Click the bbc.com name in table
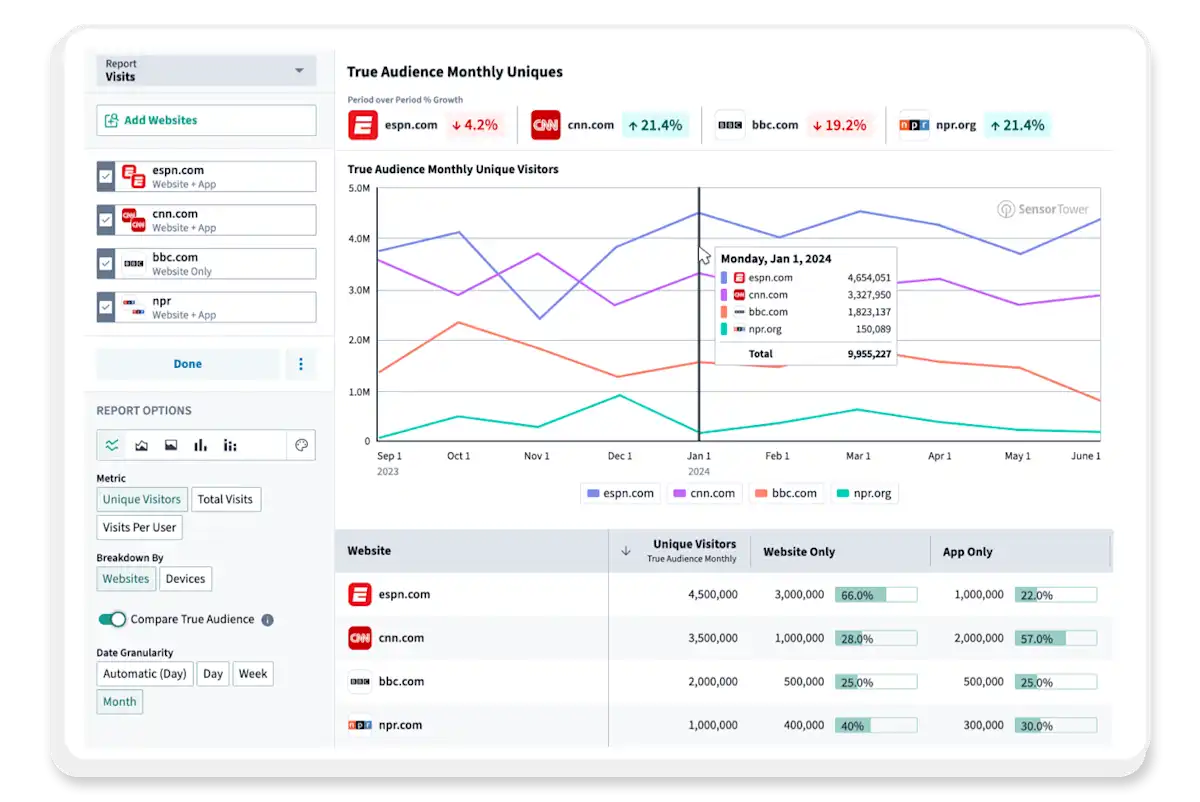The image size is (1200, 802). [x=401, y=682]
